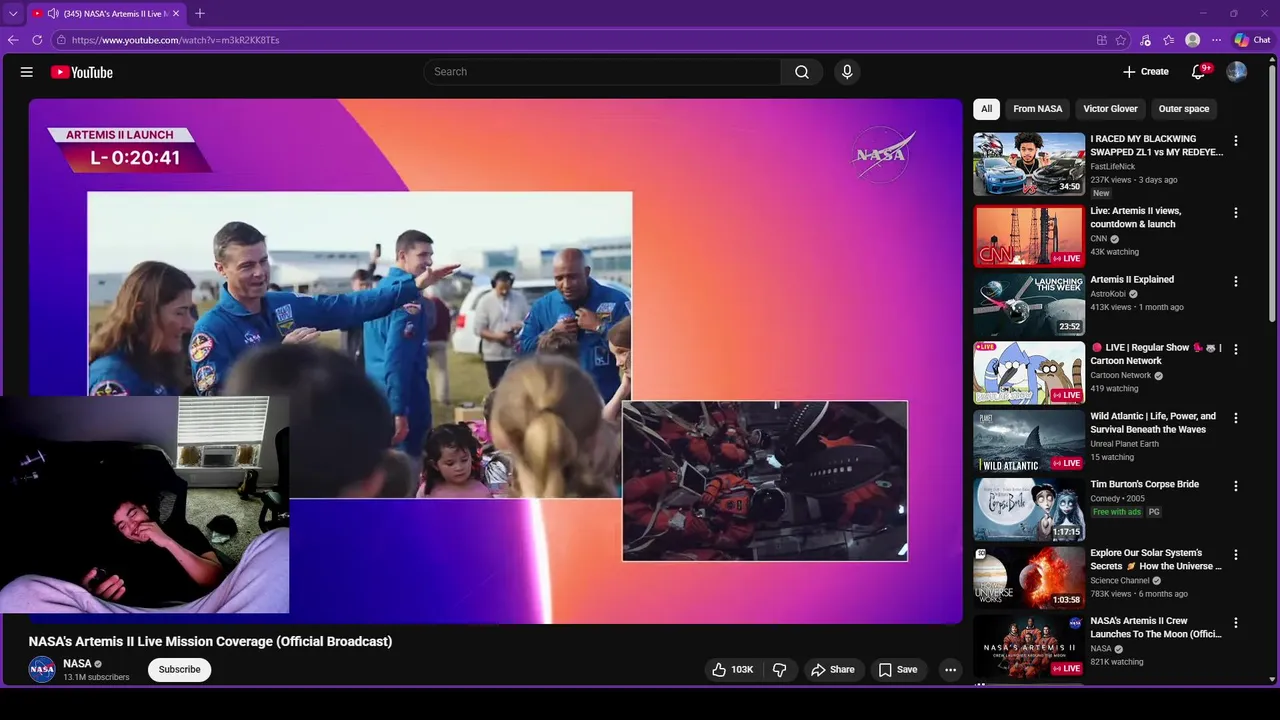The image size is (1280, 720).
Task: Open options for Regular Show live stream
Action: 1236,349
